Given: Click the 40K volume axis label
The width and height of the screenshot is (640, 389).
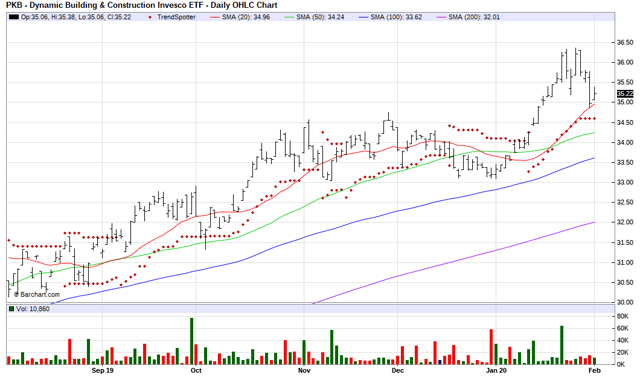Looking at the screenshot, I should (x=622, y=340).
